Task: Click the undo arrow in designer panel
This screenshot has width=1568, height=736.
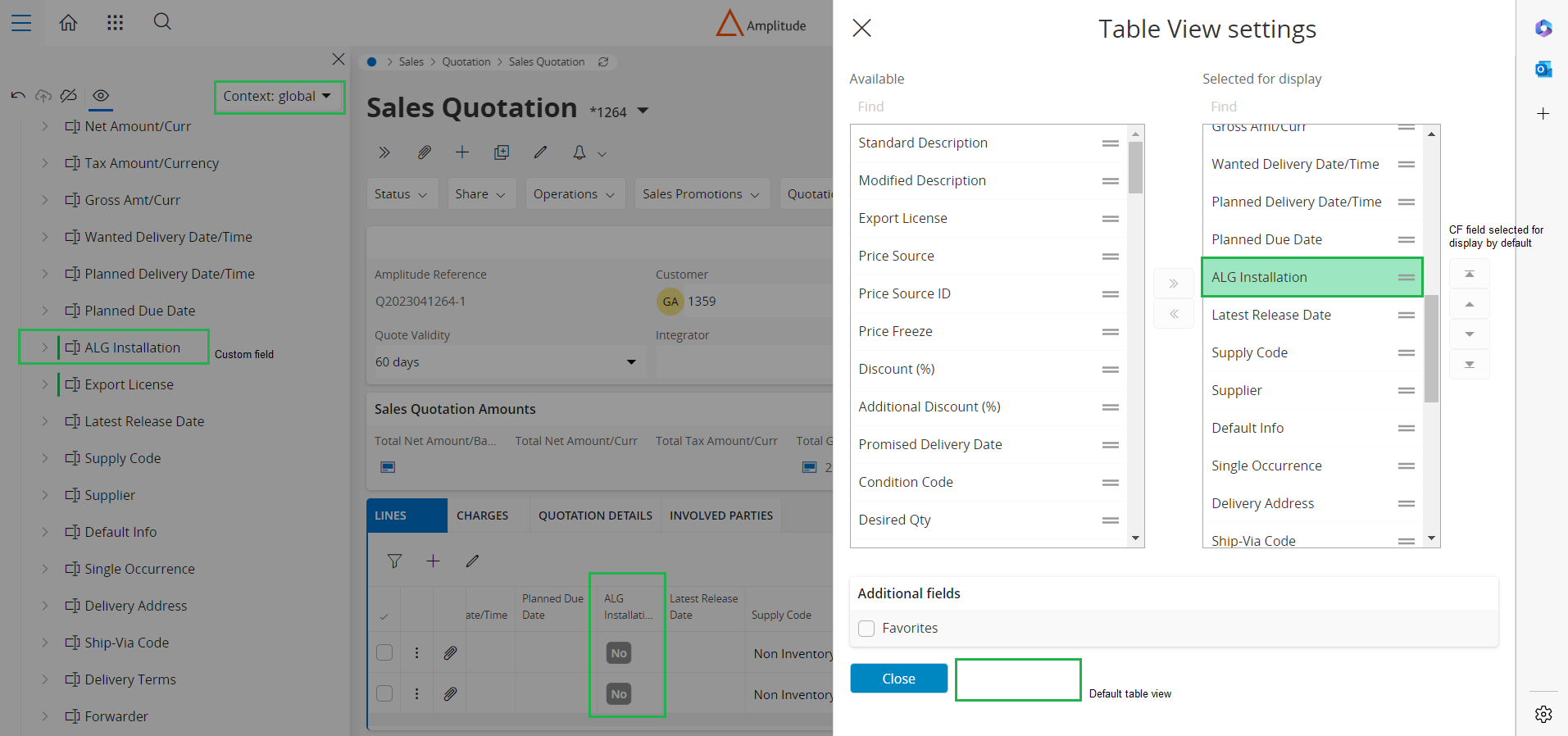Action: pos(18,96)
